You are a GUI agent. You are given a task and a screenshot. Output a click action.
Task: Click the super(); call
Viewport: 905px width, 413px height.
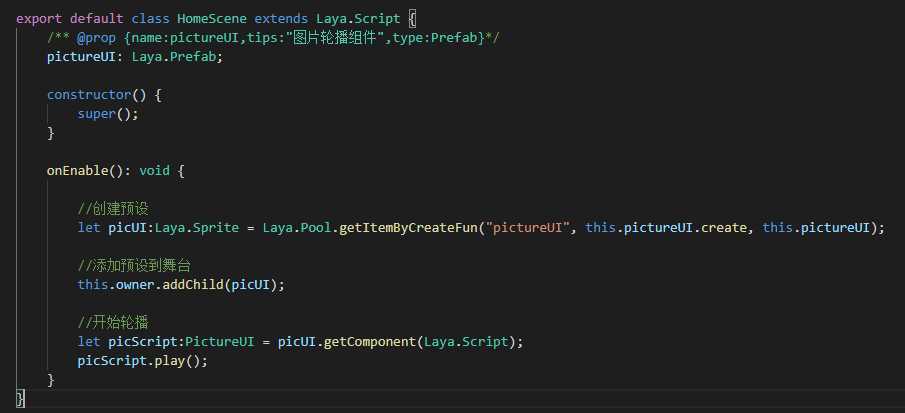(x=109, y=114)
